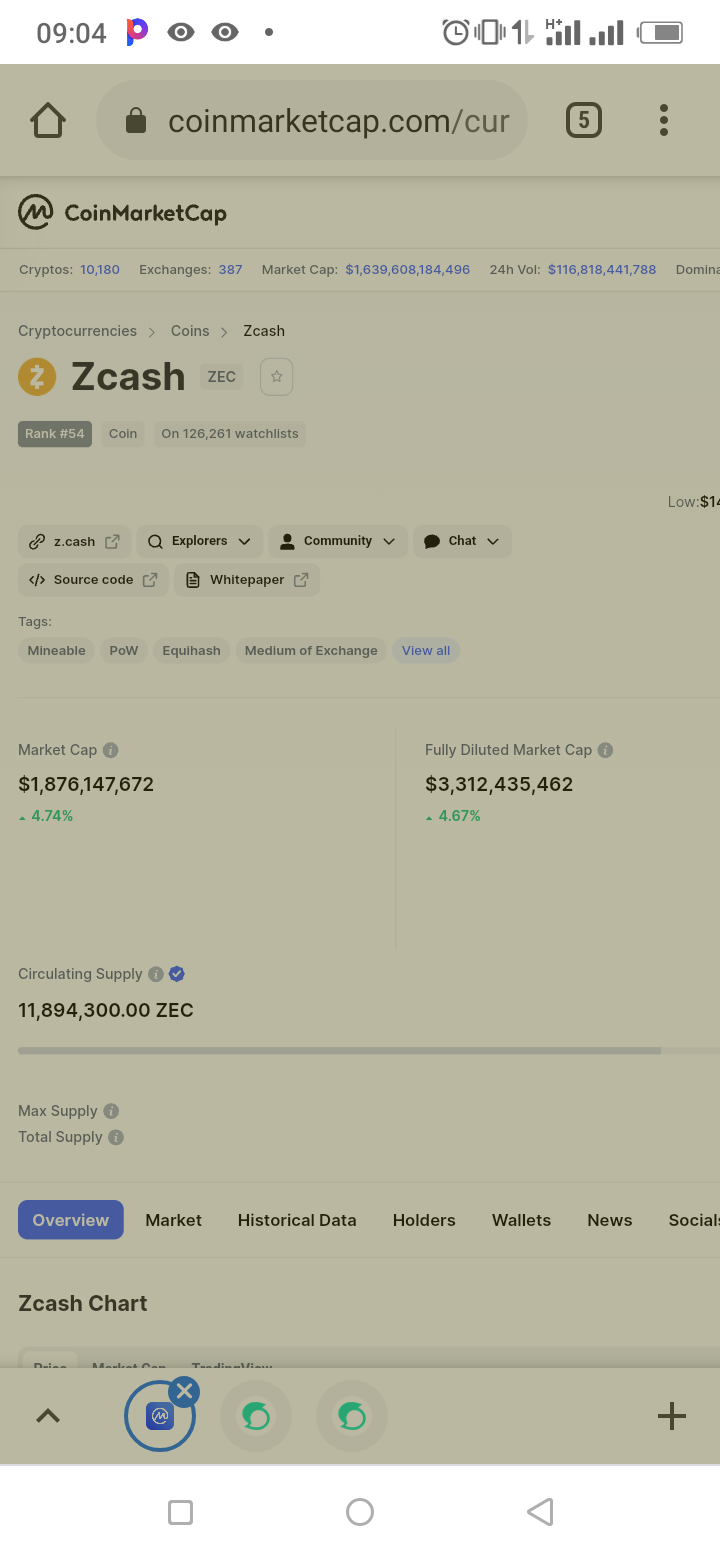Tap the battery status icon
This screenshot has height=1560, width=720.
661,32
